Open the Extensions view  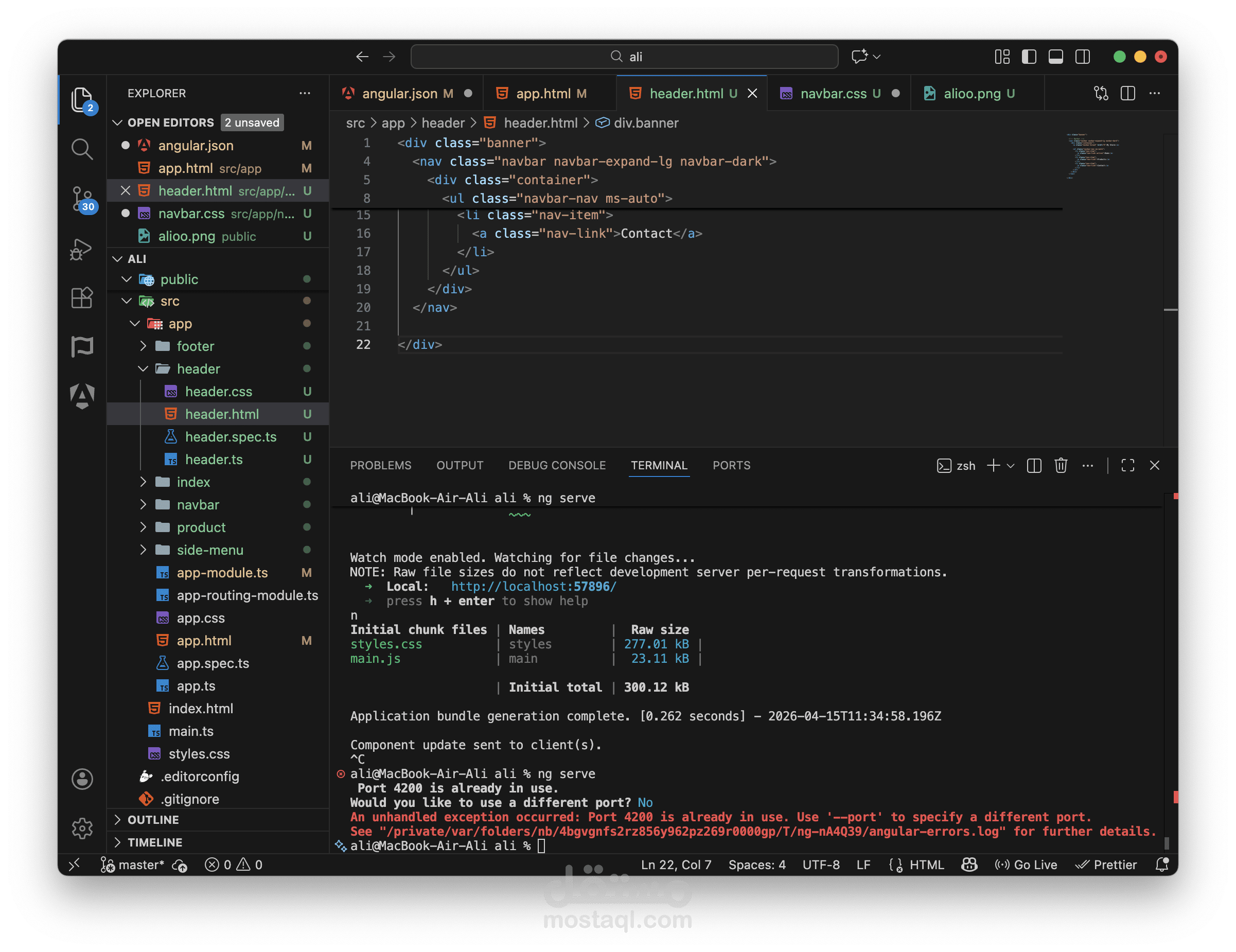82,298
